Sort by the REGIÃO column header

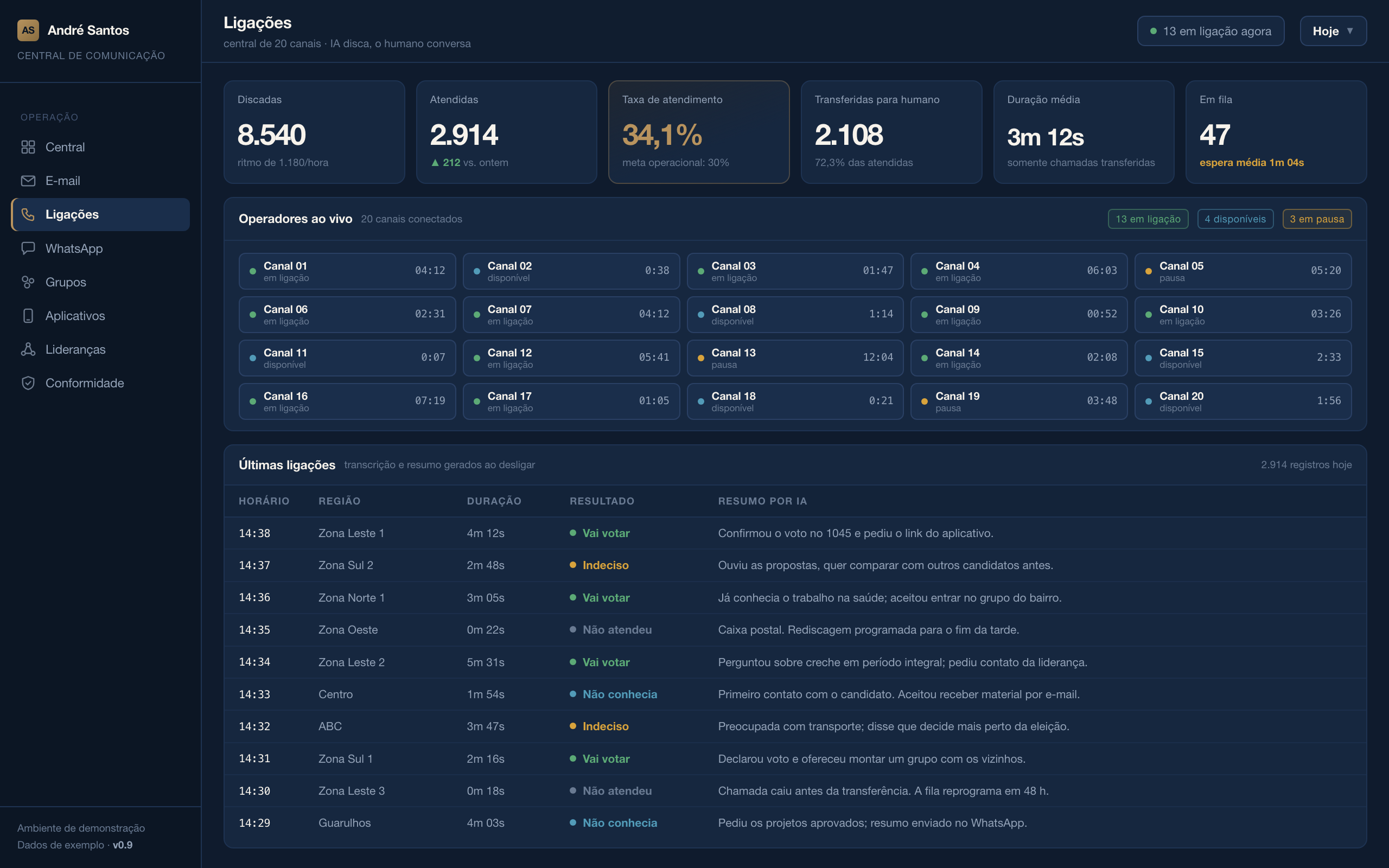pos(340,501)
